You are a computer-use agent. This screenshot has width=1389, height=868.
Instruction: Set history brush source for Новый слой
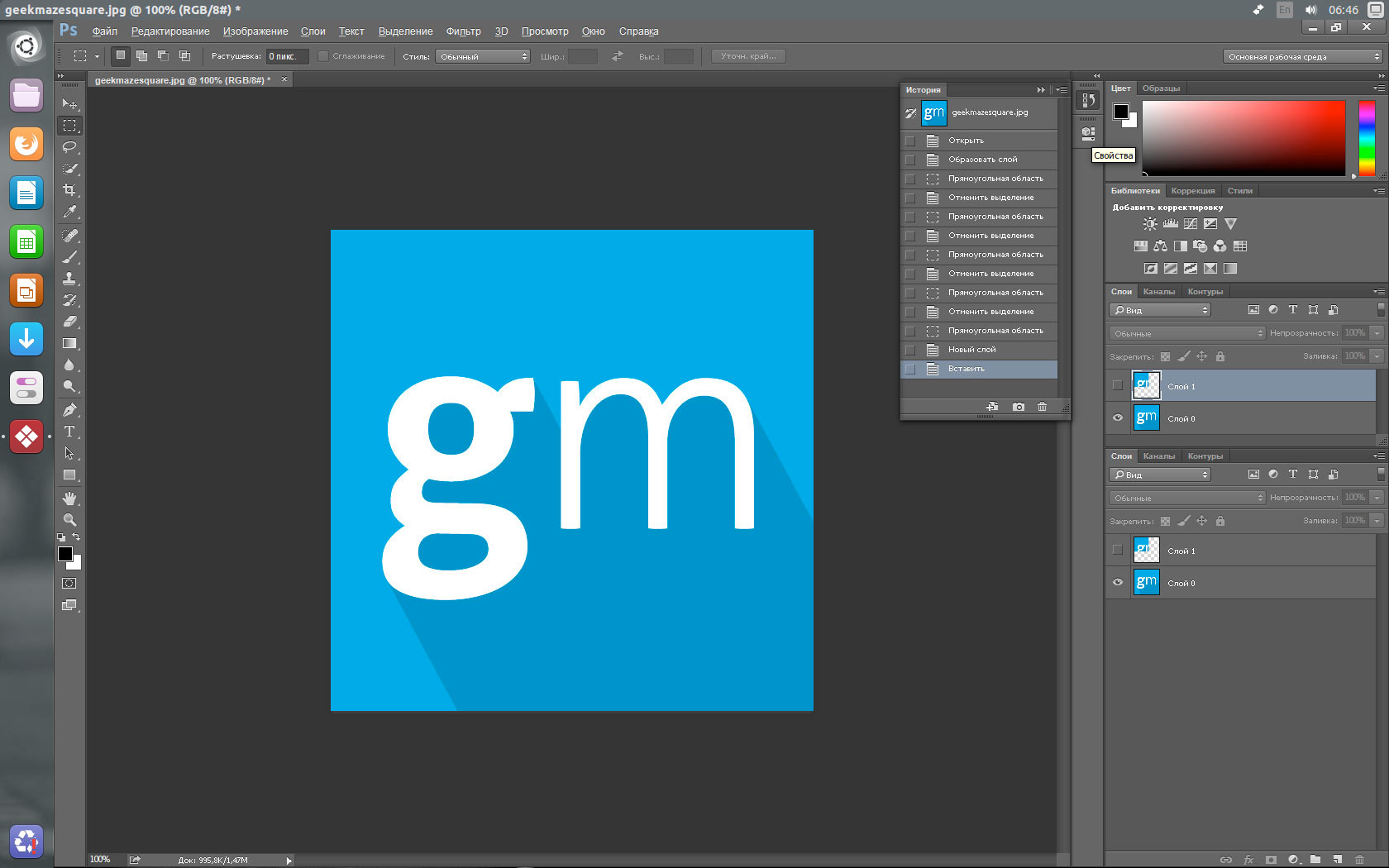910,350
